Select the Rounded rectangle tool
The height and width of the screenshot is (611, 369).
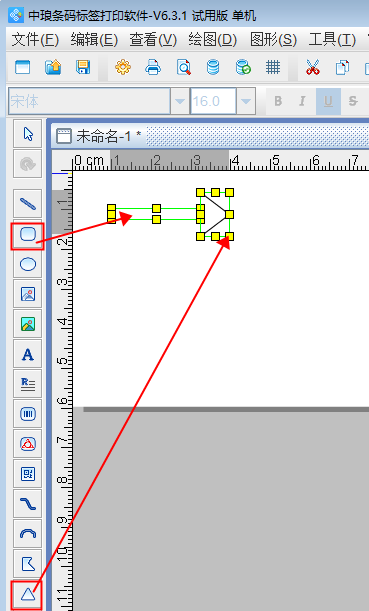tap(28, 234)
